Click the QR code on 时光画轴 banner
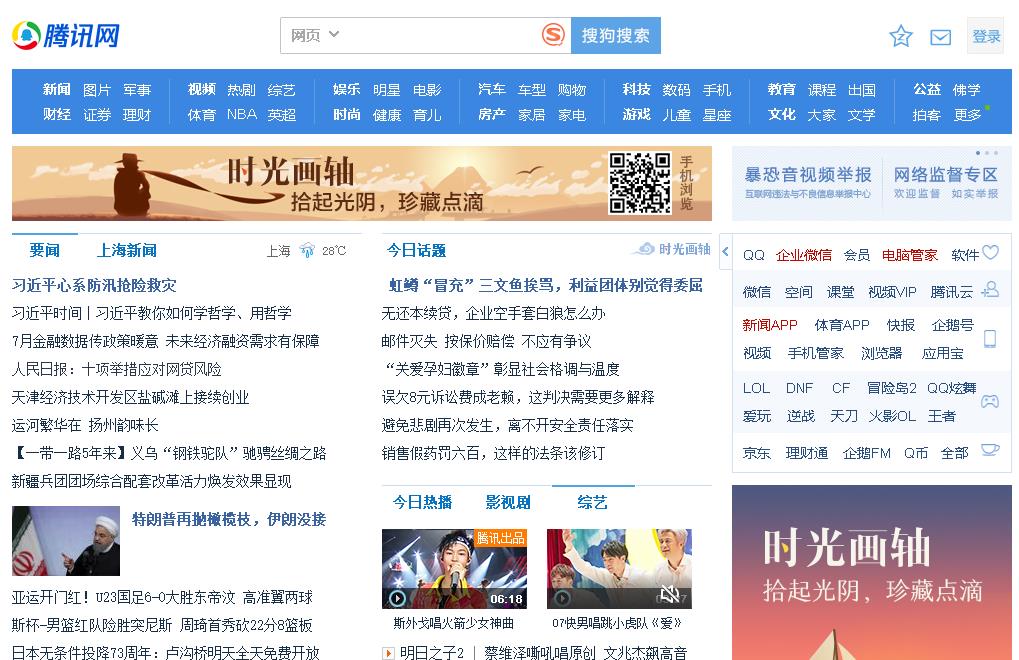This screenshot has height=660, width=1019. pos(639,183)
